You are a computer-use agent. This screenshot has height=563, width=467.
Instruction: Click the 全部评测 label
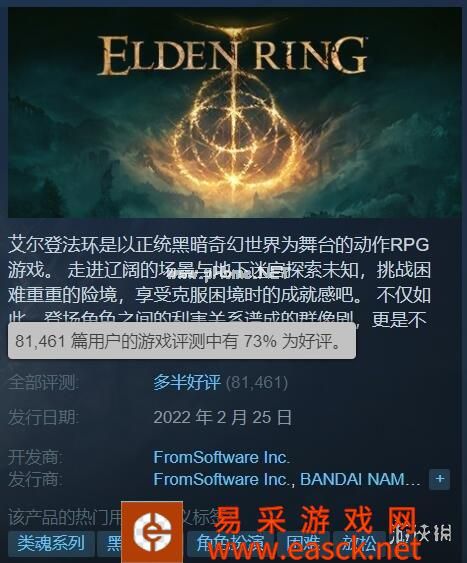pyautogui.click(x=43, y=383)
